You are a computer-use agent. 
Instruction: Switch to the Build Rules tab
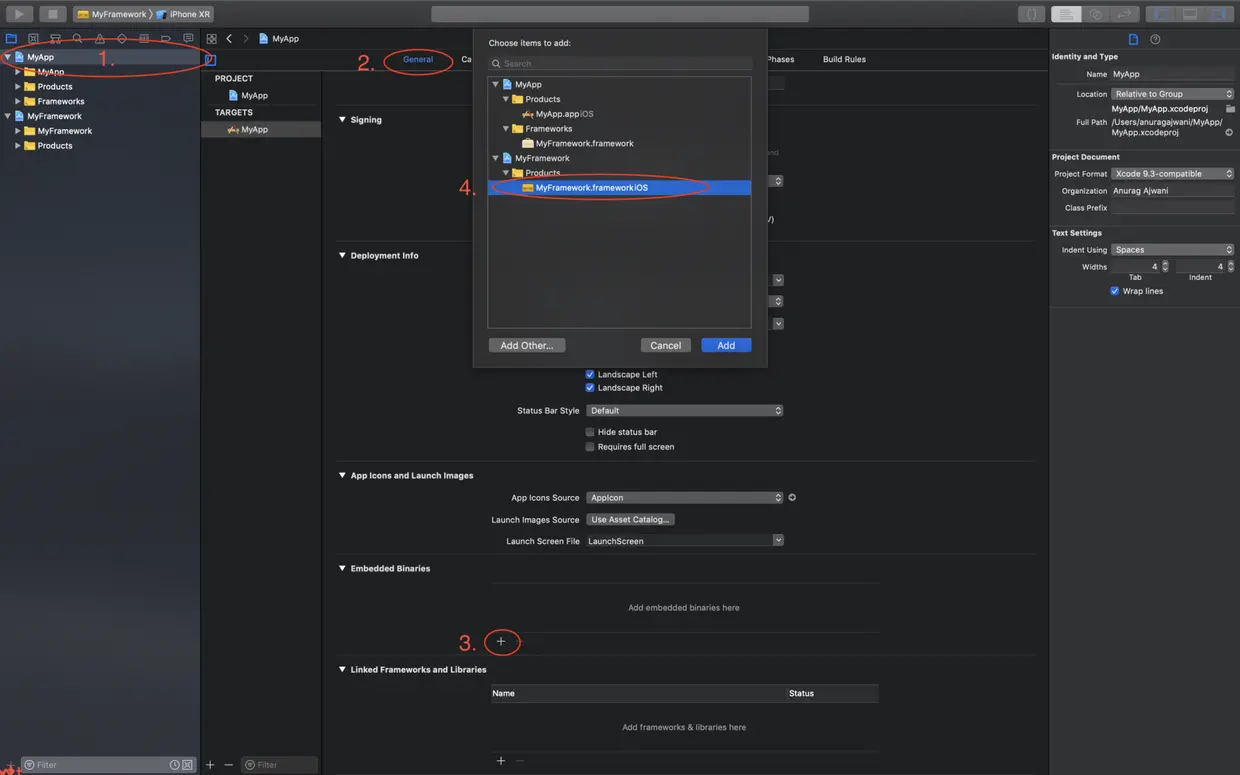pos(844,59)
